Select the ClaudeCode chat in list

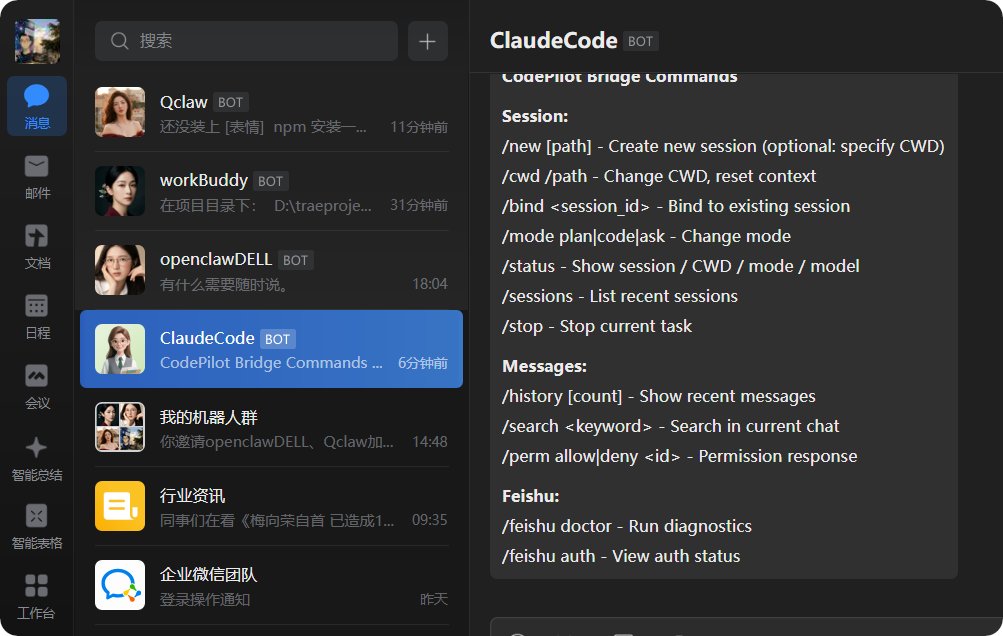(271, 349)
